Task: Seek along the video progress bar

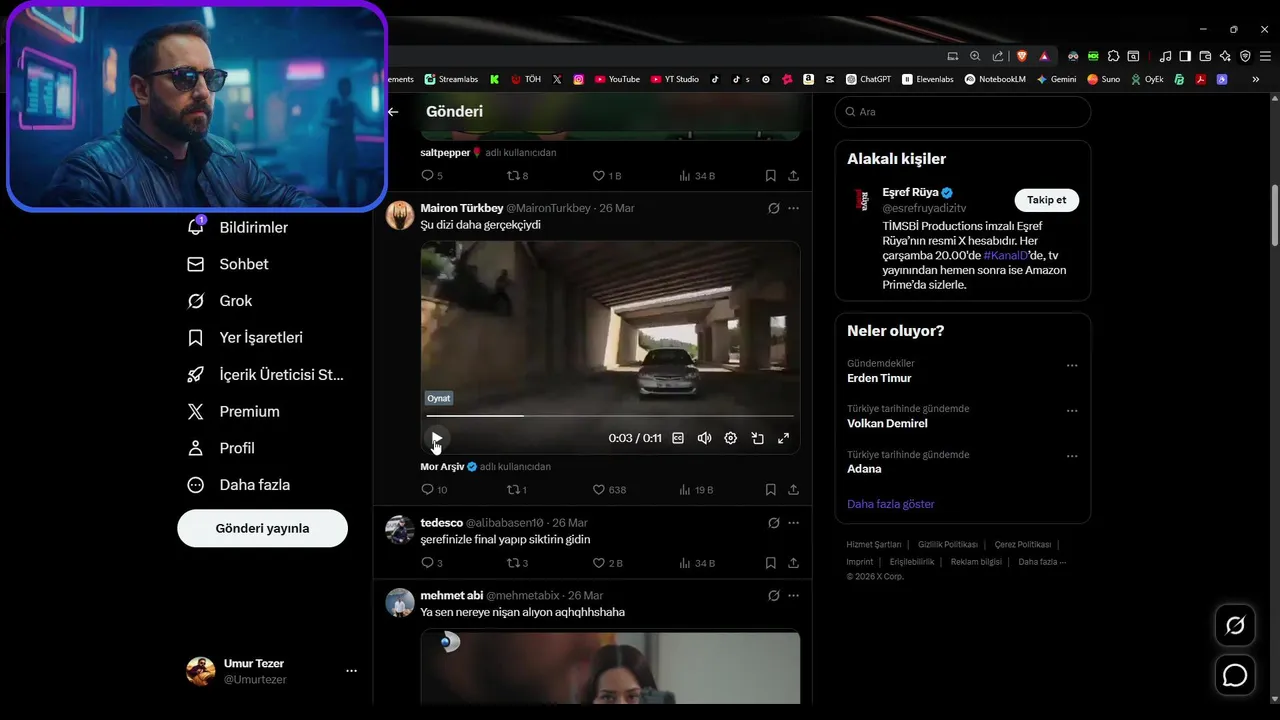Action: (610, 415)
